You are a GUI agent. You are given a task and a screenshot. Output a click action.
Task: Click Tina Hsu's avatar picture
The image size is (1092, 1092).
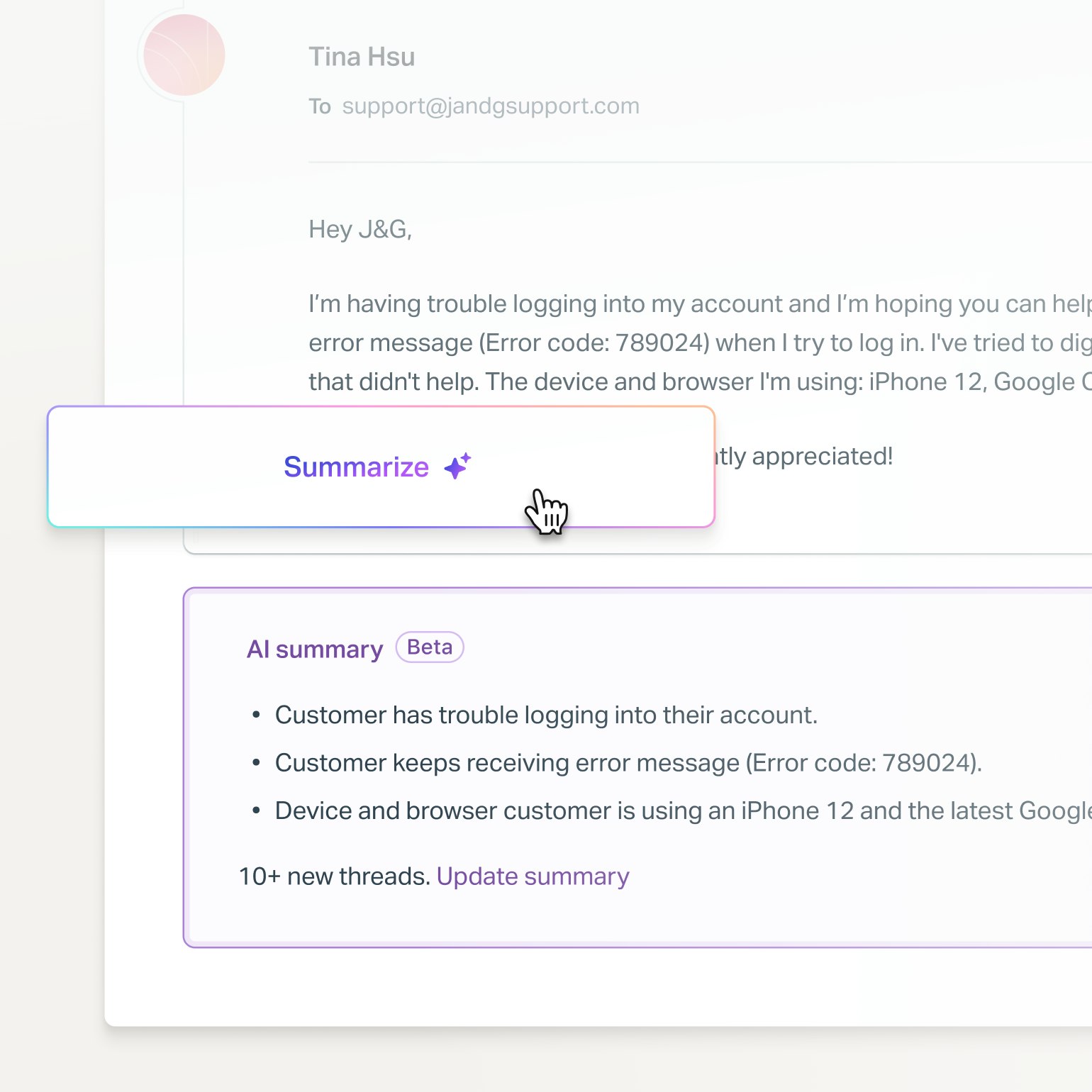pyautogui.click(x=184, y=55)
